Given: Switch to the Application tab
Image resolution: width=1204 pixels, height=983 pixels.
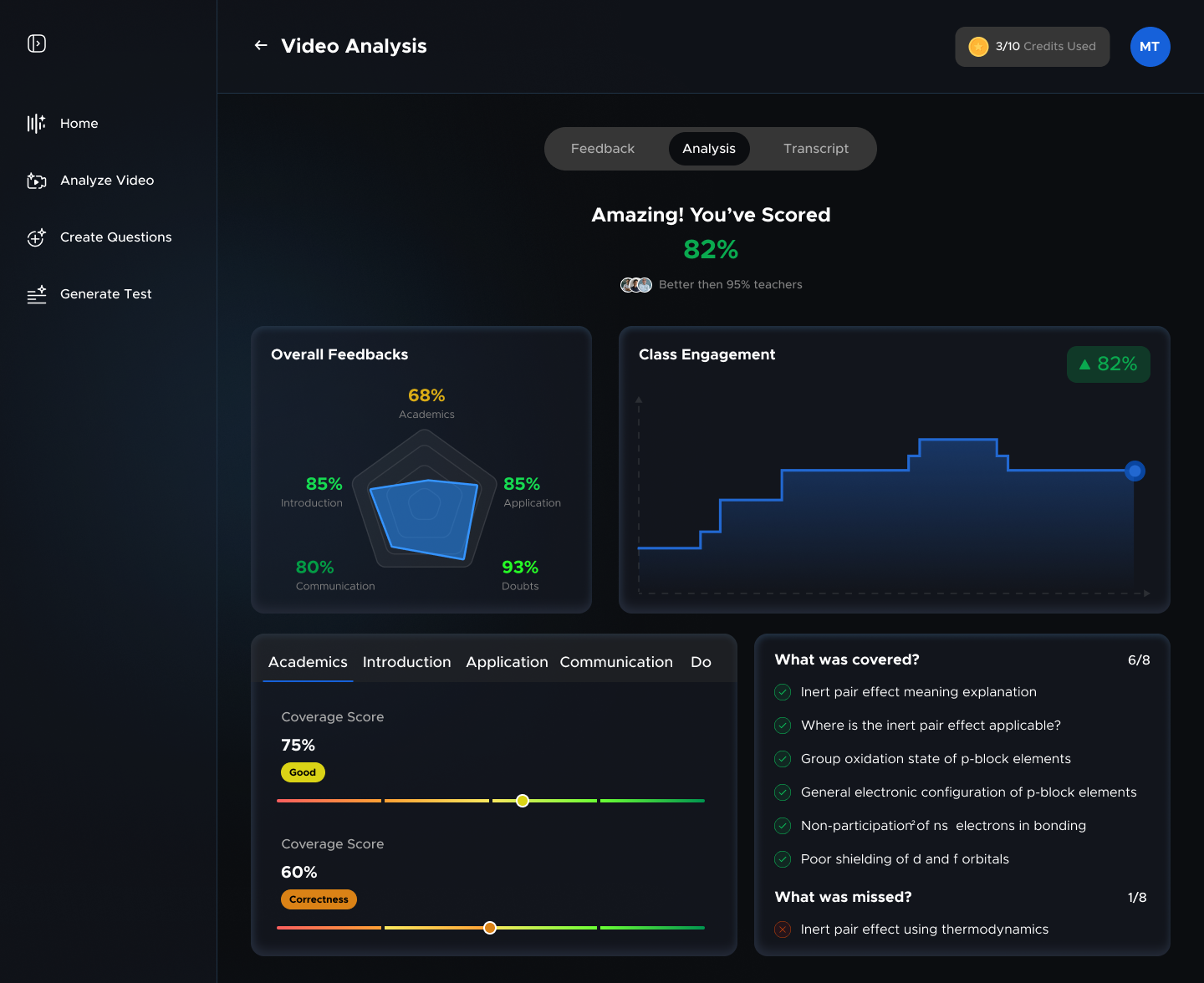Looking at the screenshot, I should pos(507,661).
